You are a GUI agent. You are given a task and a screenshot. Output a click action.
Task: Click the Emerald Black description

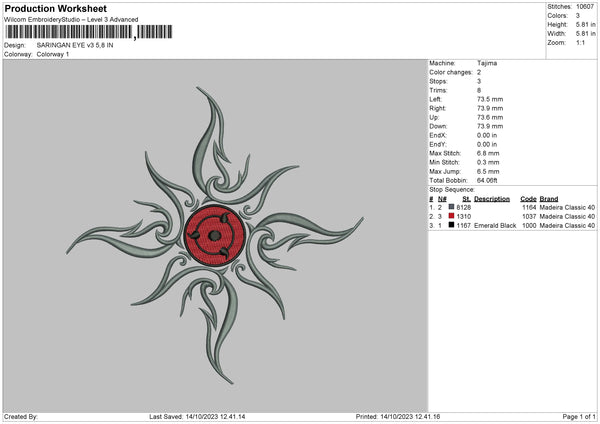click(x=495, y=226)
